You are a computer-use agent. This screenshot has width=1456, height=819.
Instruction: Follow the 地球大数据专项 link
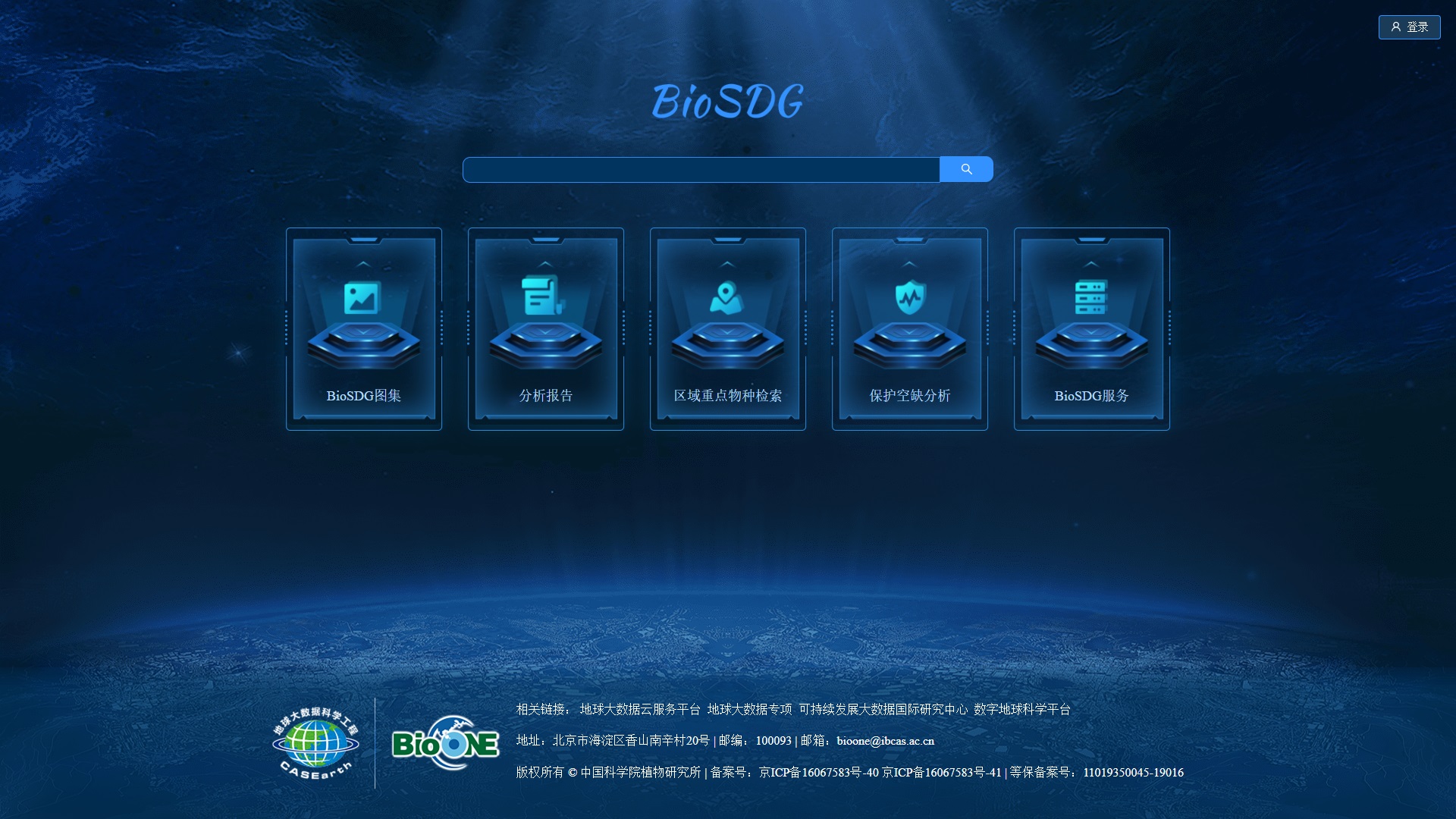coord(749,709)
